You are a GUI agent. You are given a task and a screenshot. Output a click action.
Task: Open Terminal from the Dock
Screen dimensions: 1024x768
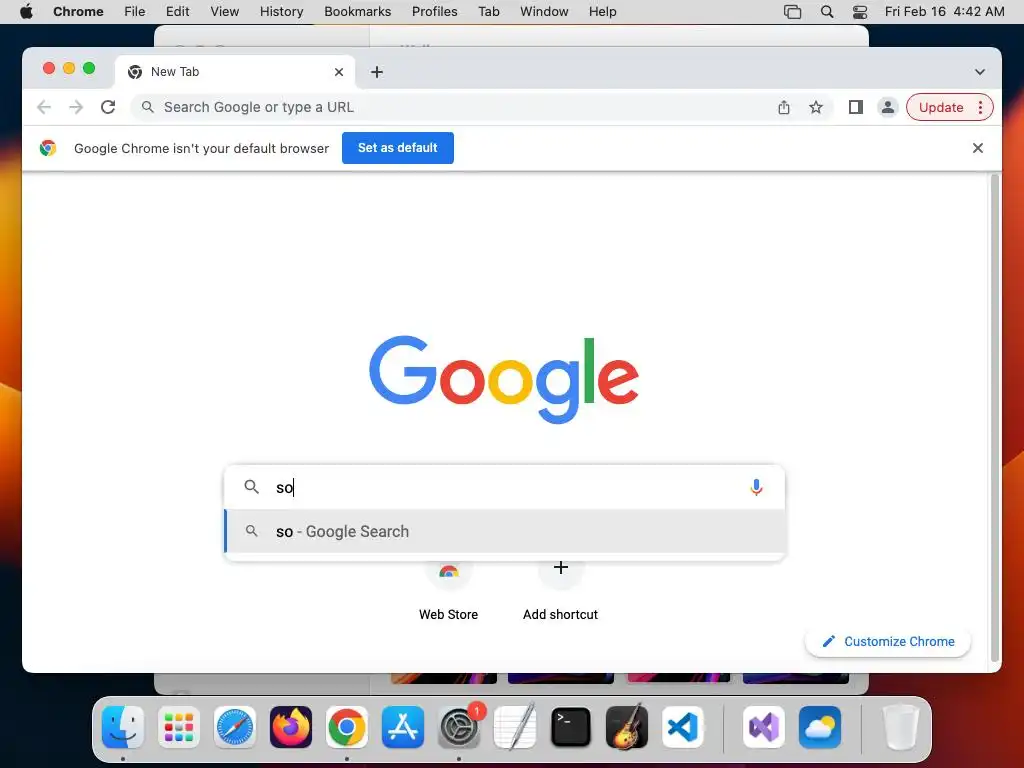[x=571, y=727]
